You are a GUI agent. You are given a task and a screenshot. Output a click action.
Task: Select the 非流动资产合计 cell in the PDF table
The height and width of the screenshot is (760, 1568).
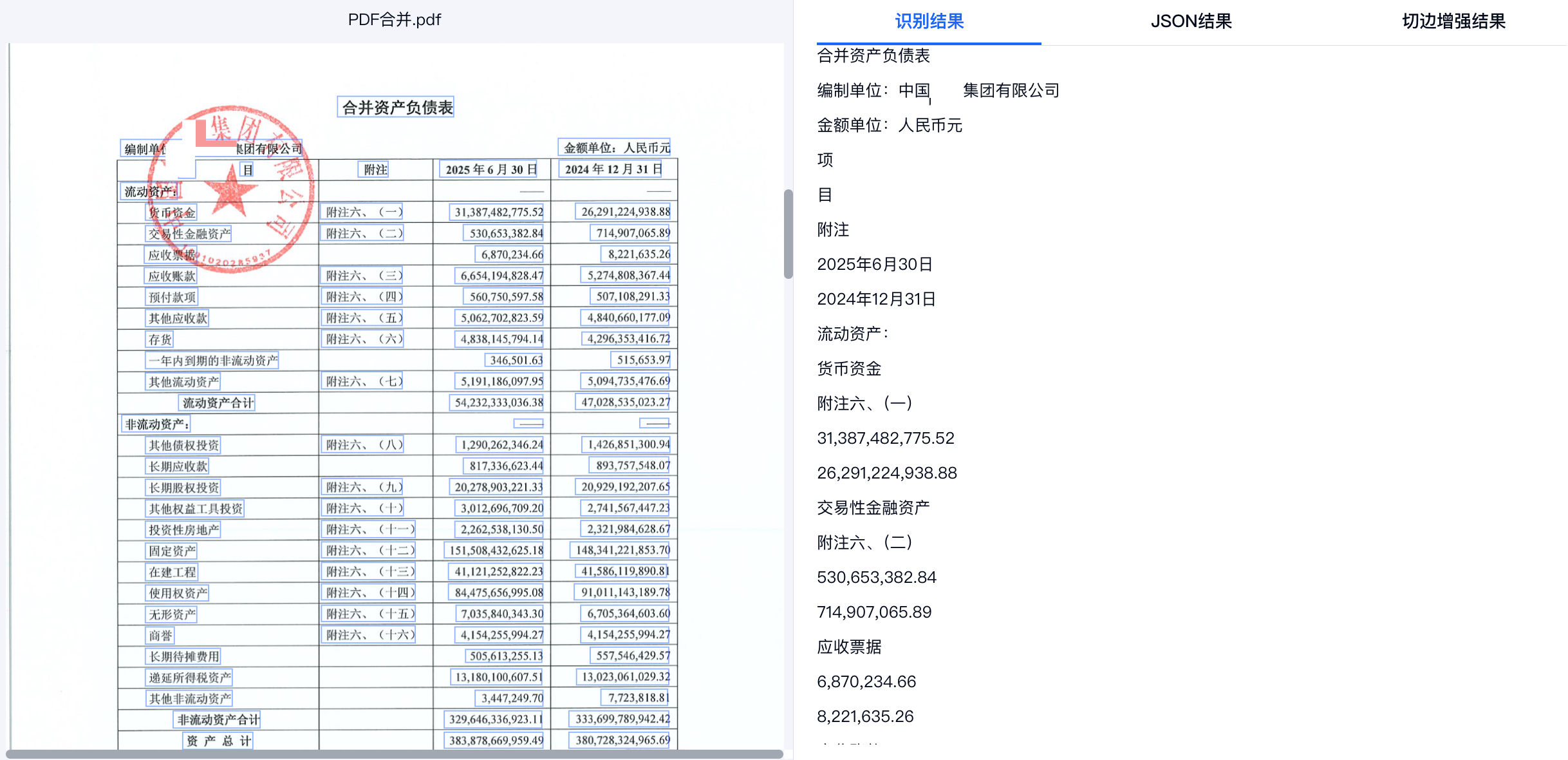[x=218, y=719]
